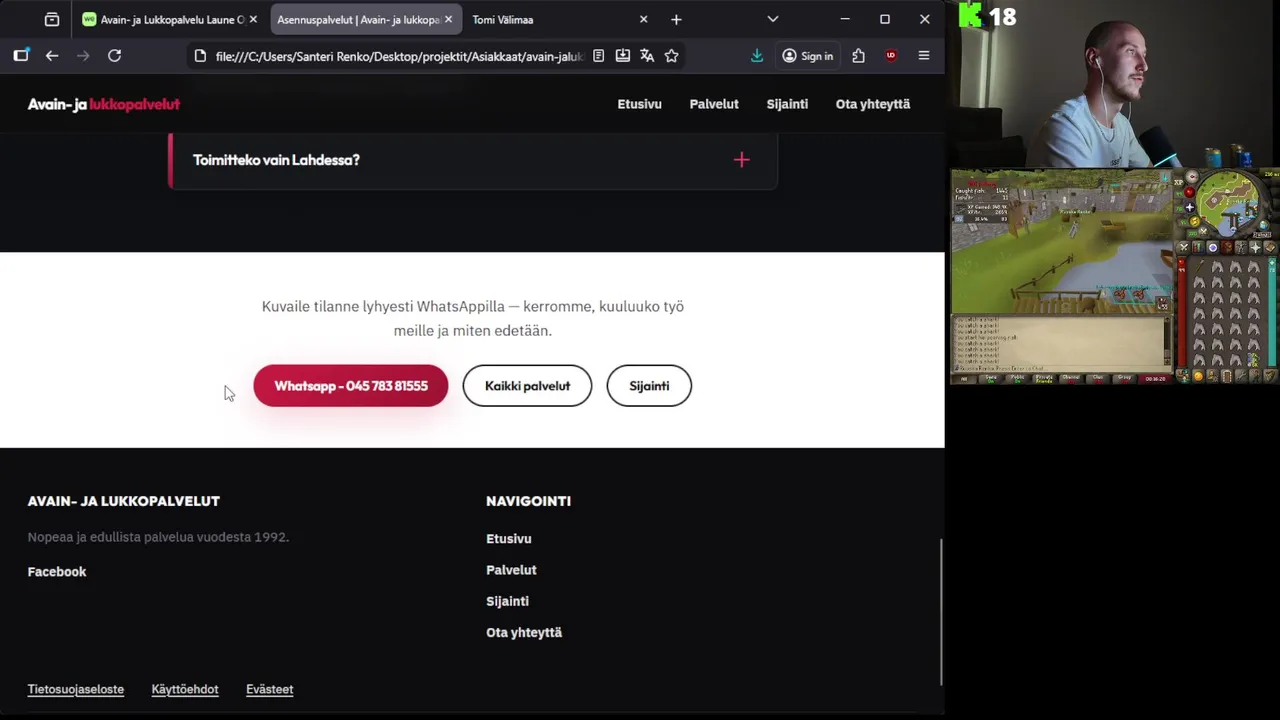This screenshot has height=720, width=1280.
Task: Open the Skills tab in game
Action: (x=1198, y=247)
